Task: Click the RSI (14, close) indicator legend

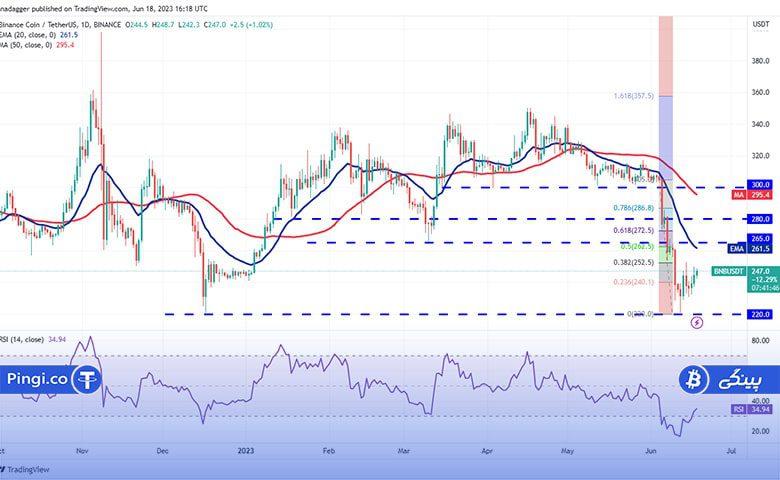Action: tap(33, 339)
